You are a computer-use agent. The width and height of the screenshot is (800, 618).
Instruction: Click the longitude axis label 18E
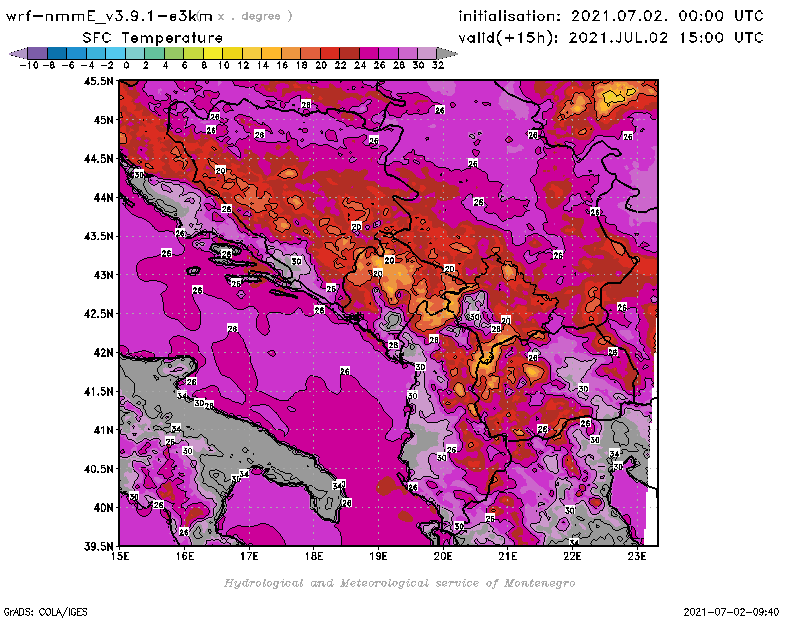point(314,557)
